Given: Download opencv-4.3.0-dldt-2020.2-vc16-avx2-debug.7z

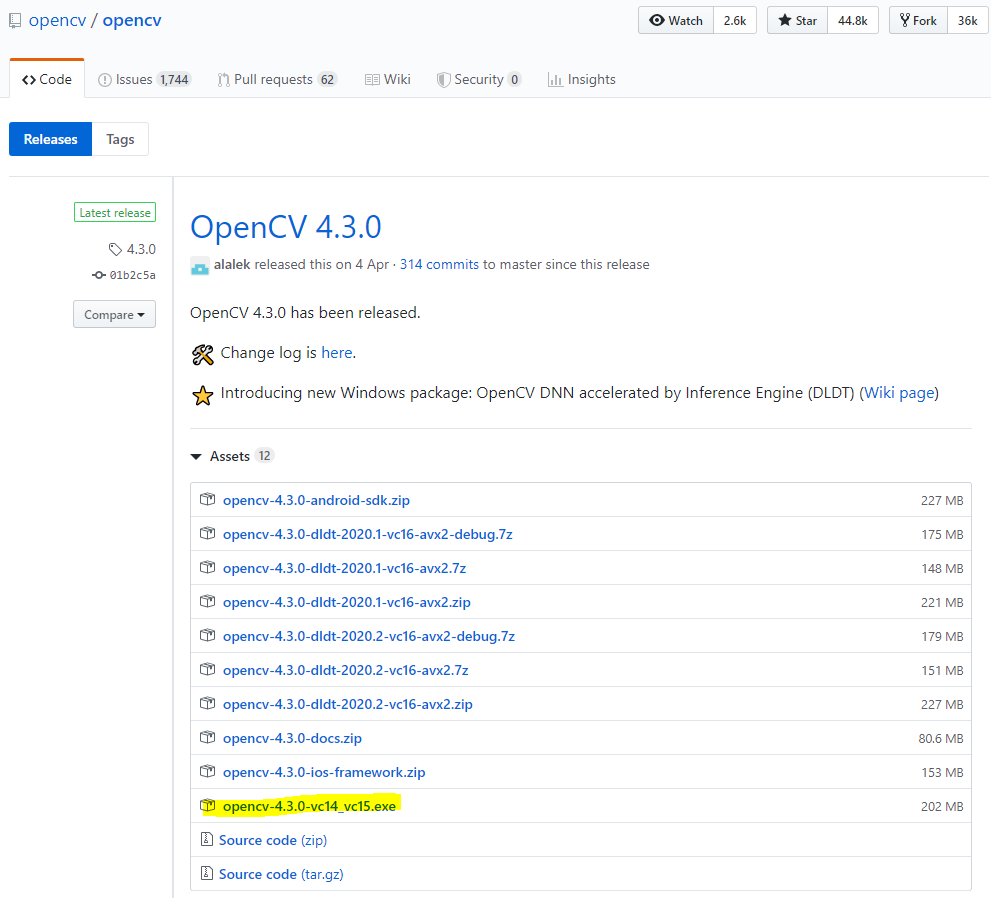Looking at the screenshot, I should pyautogui.click(x=369, y=636).
